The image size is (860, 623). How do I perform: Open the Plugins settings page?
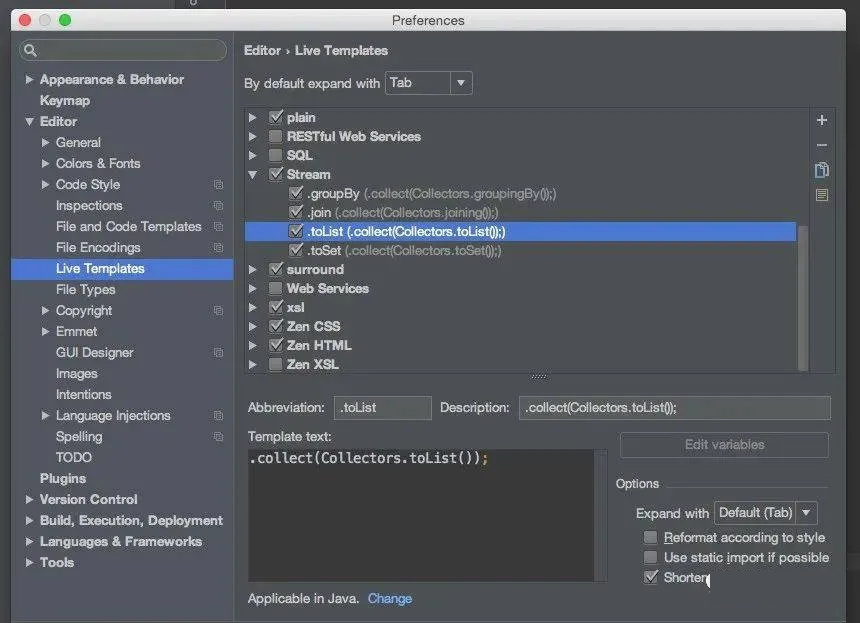[63, 478]
